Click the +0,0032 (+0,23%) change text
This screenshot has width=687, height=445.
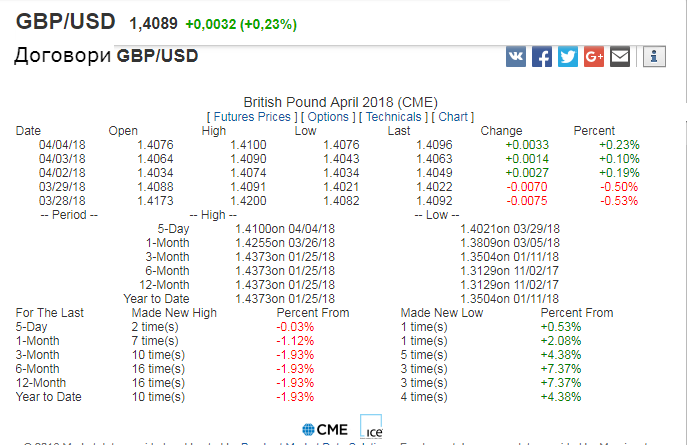tap(241, 24)
